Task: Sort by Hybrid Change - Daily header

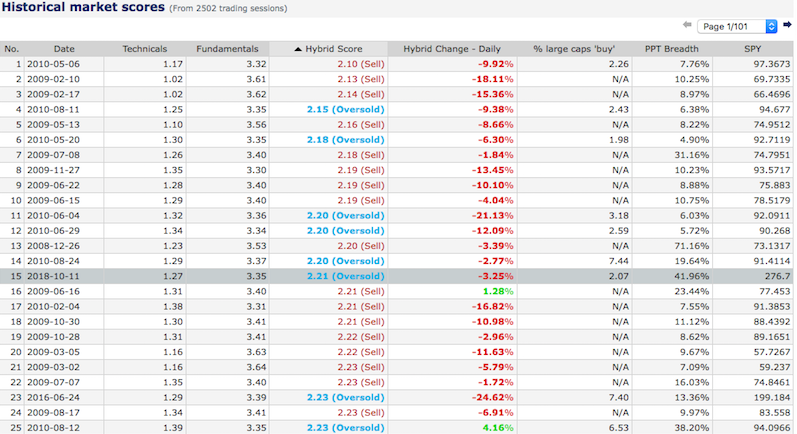Action: 452,49
